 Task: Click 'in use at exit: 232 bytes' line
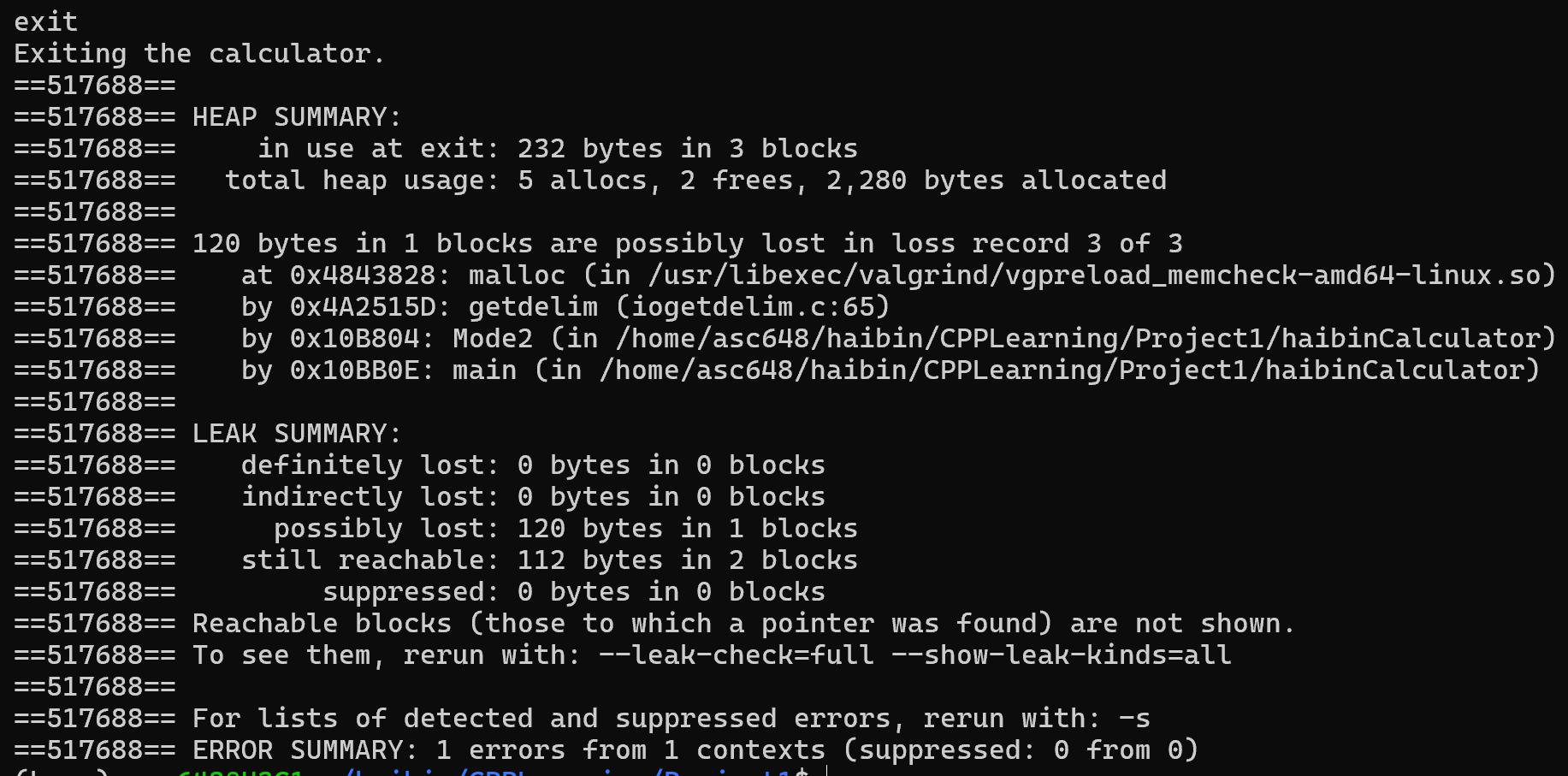pos(558,148)
